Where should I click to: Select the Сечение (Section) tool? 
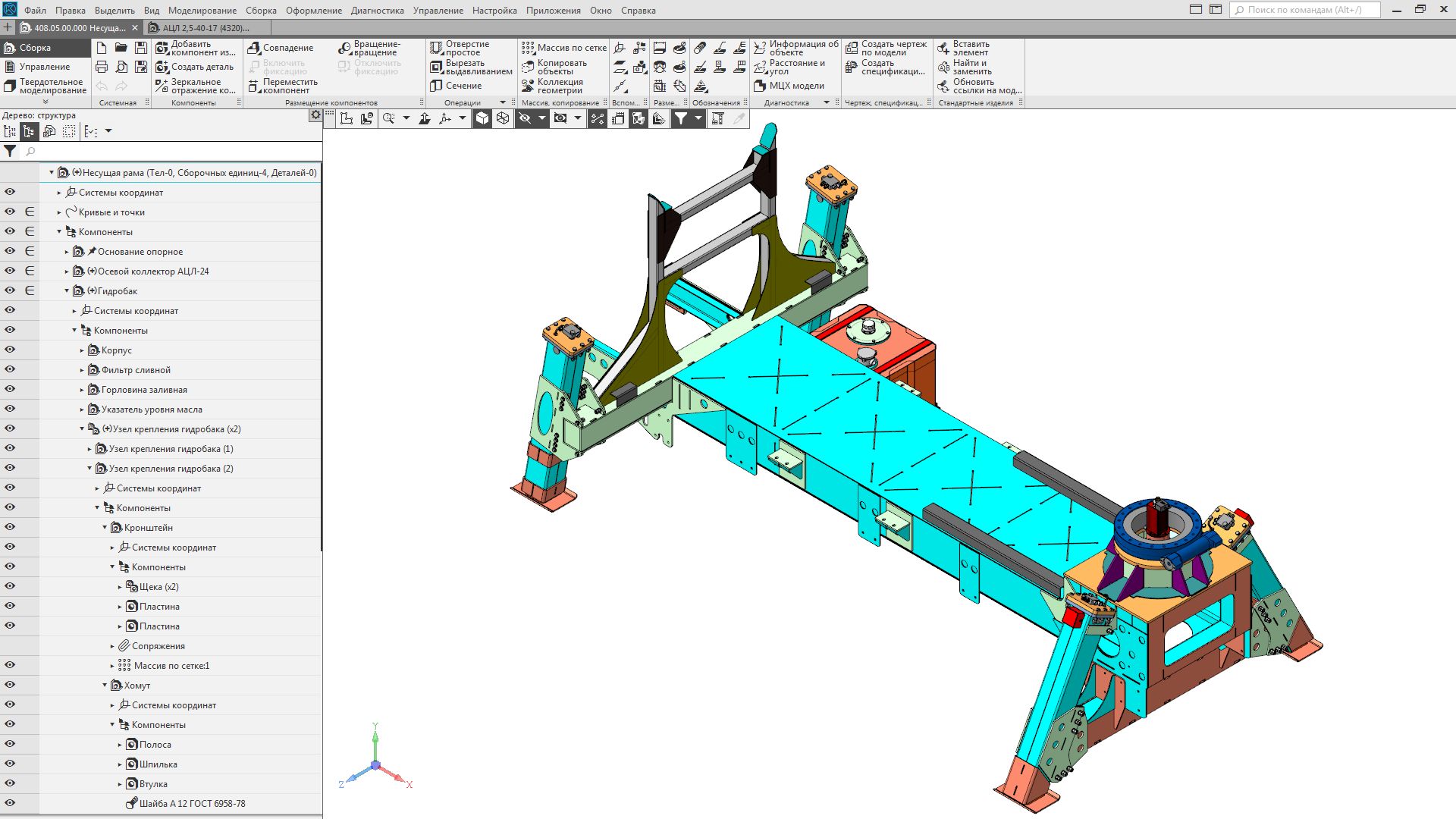pyautogui.click(x=456, y=86)
